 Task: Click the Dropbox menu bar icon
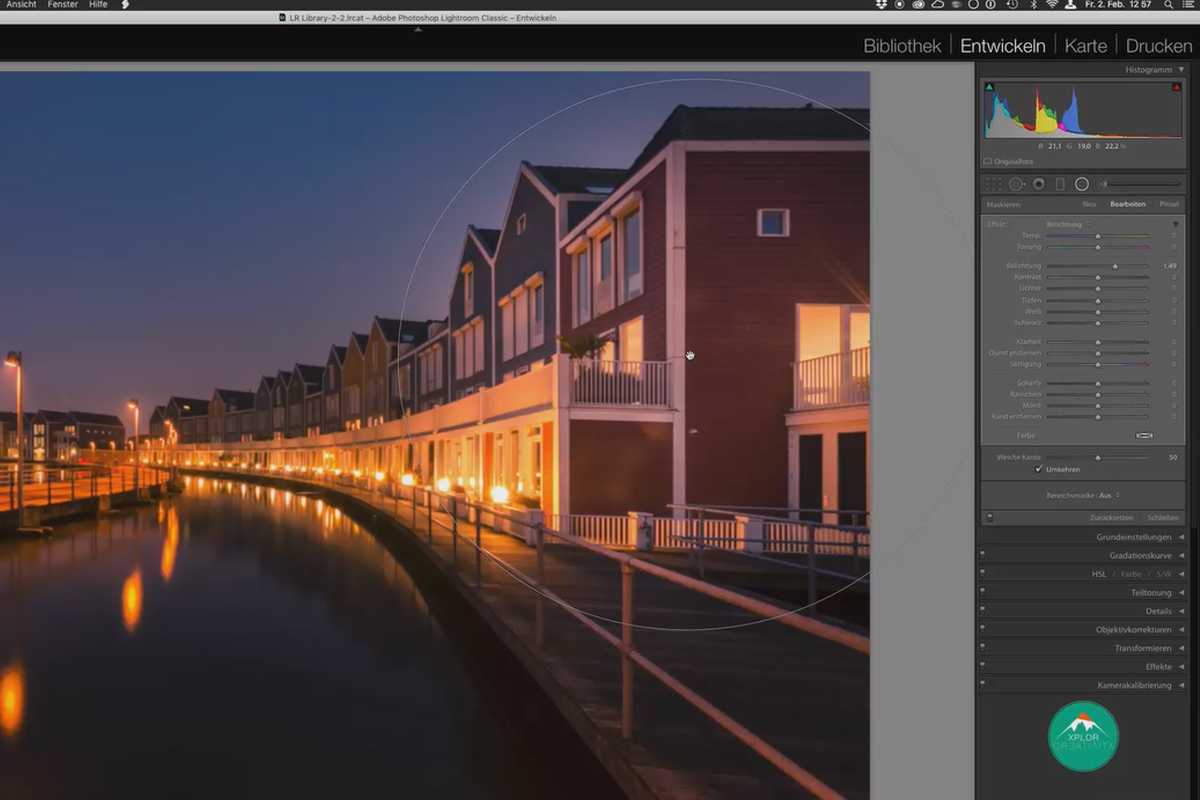click(881, 5)
